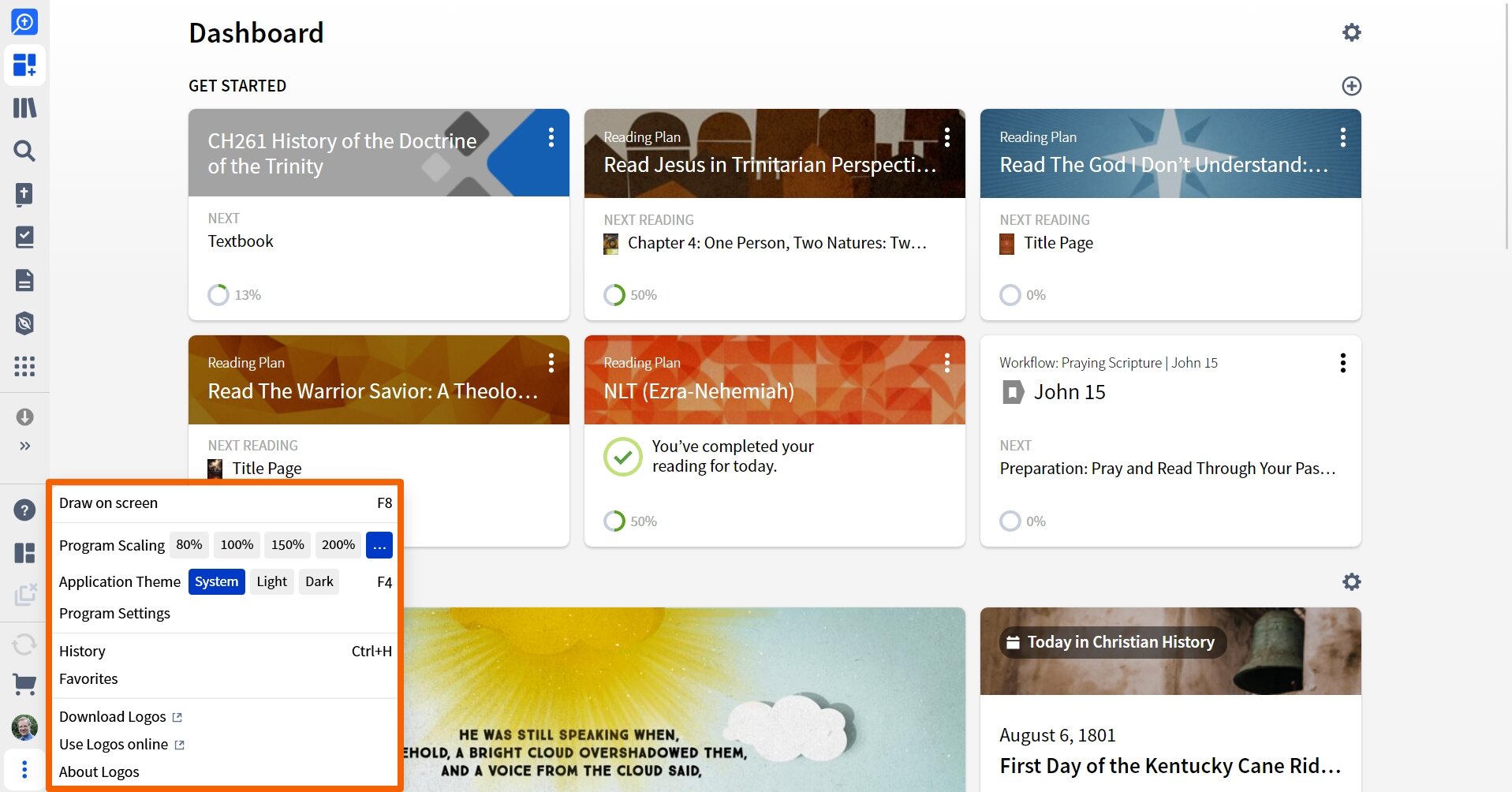Viewport: 1512px width, 792px height.
Task: Open the Layouts icon in sidebar
Action: point(24,553)
